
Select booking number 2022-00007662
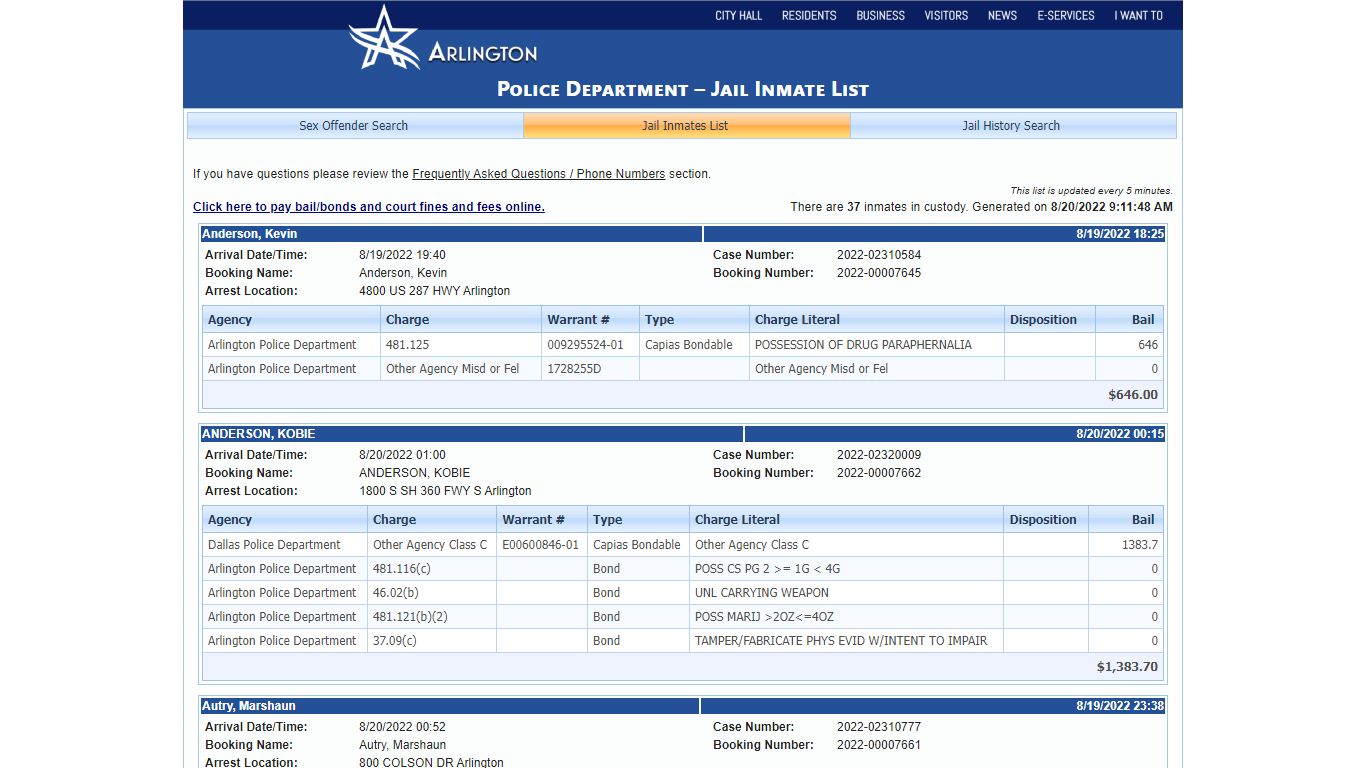[879, 473]
